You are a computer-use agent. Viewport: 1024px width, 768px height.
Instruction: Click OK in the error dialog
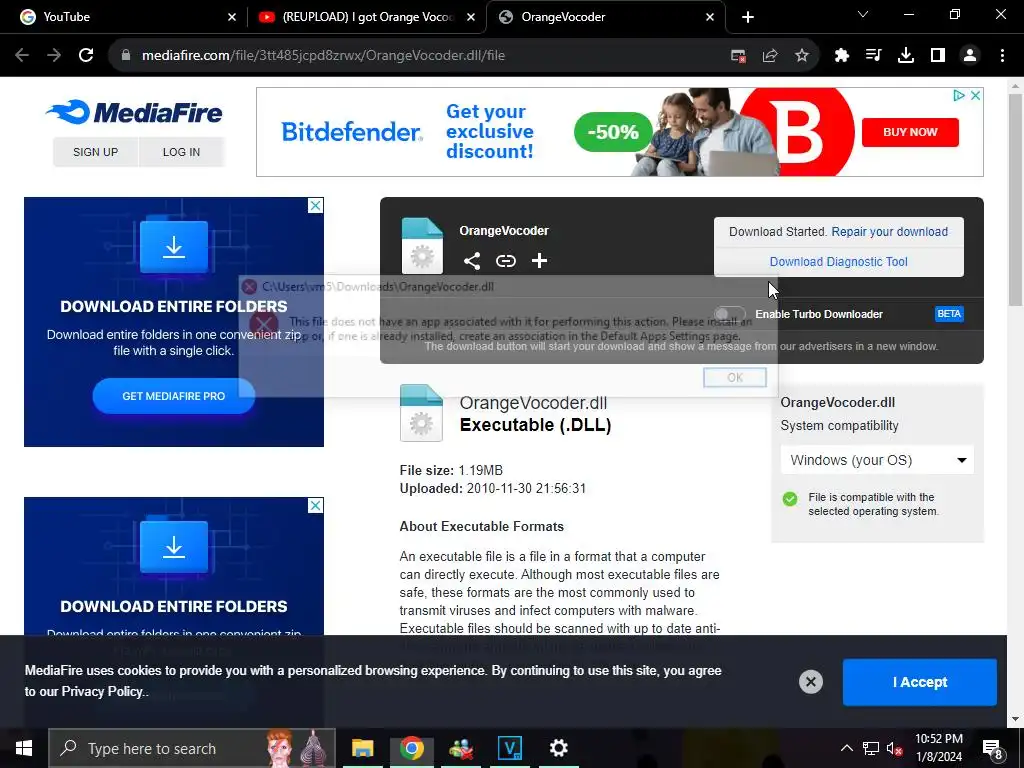pyautogui.click(x=735, y=377)
